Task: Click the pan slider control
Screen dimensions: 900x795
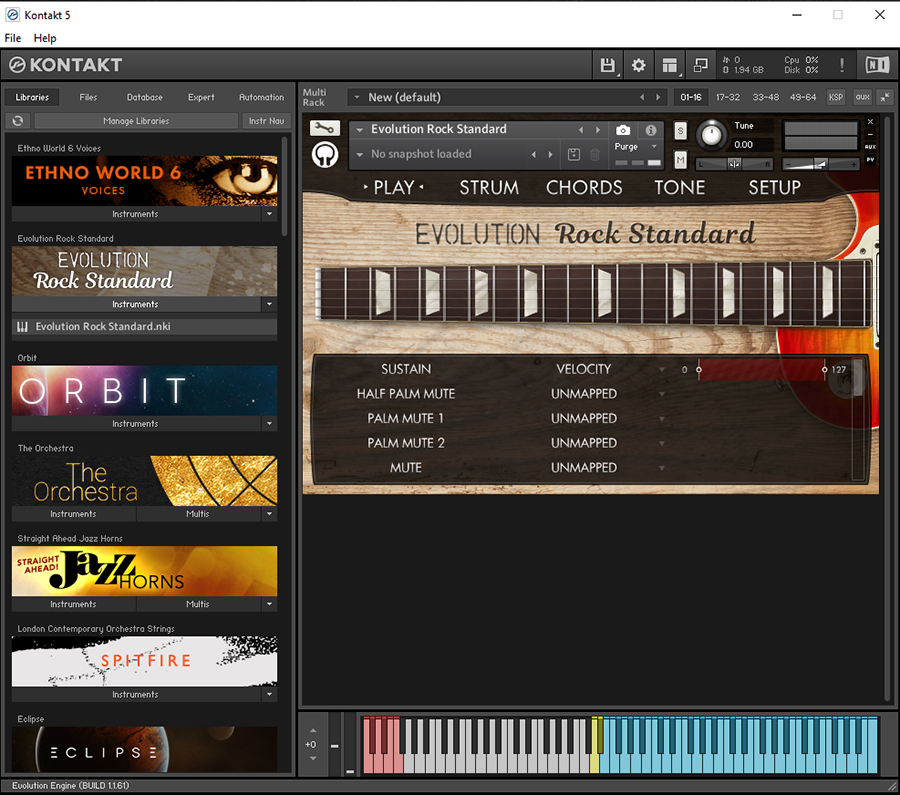Action: pos(734,164)
